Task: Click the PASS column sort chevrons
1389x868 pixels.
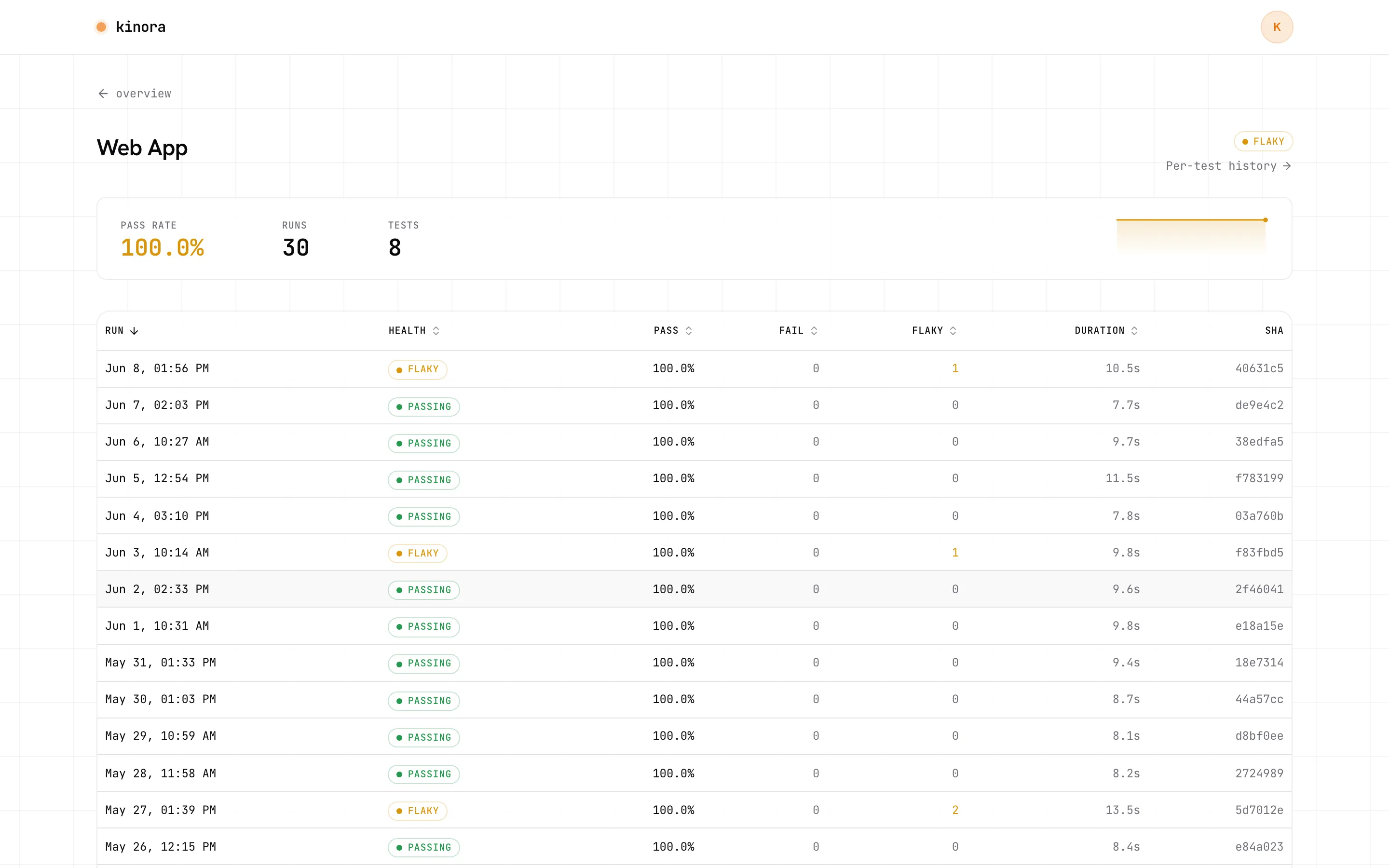Action: 689,331
